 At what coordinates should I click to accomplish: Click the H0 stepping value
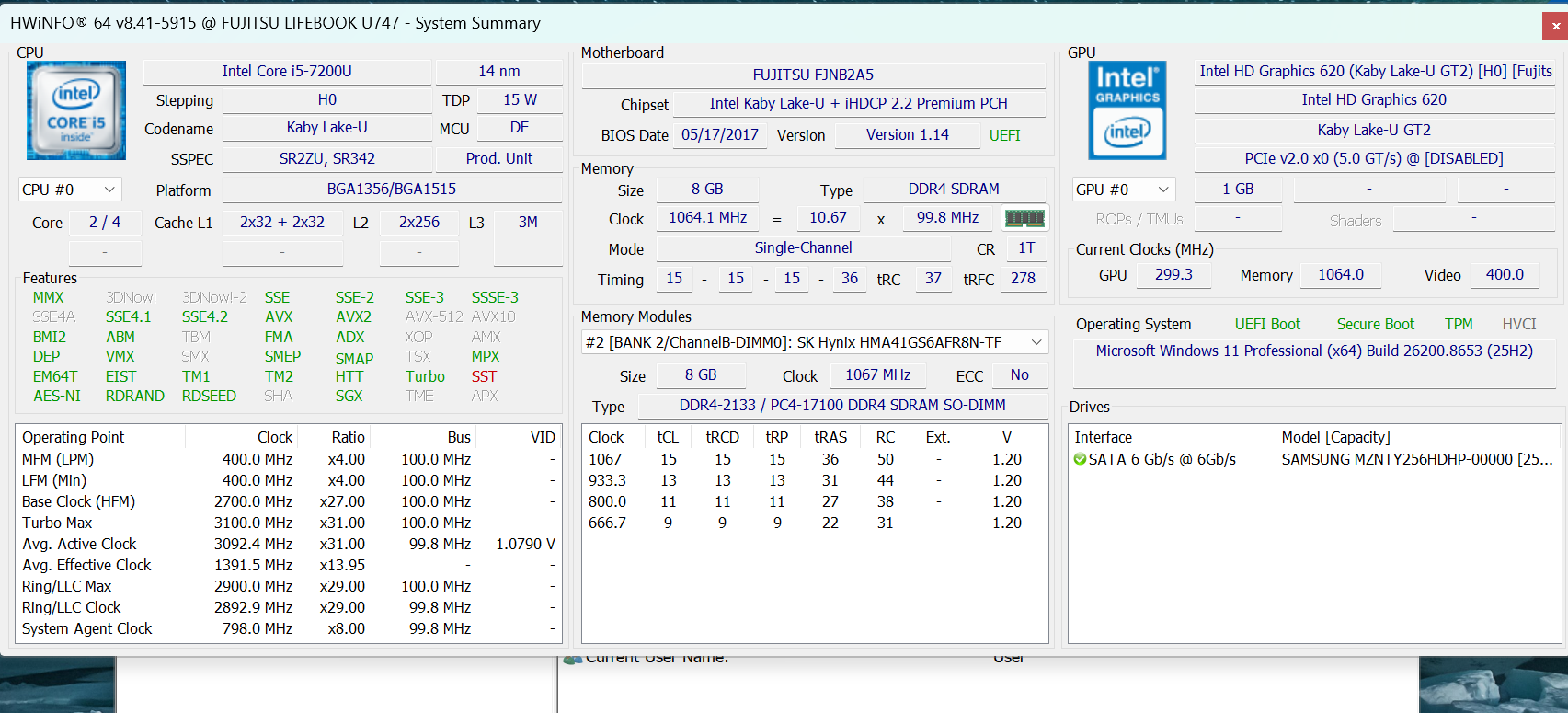[327, 99]
